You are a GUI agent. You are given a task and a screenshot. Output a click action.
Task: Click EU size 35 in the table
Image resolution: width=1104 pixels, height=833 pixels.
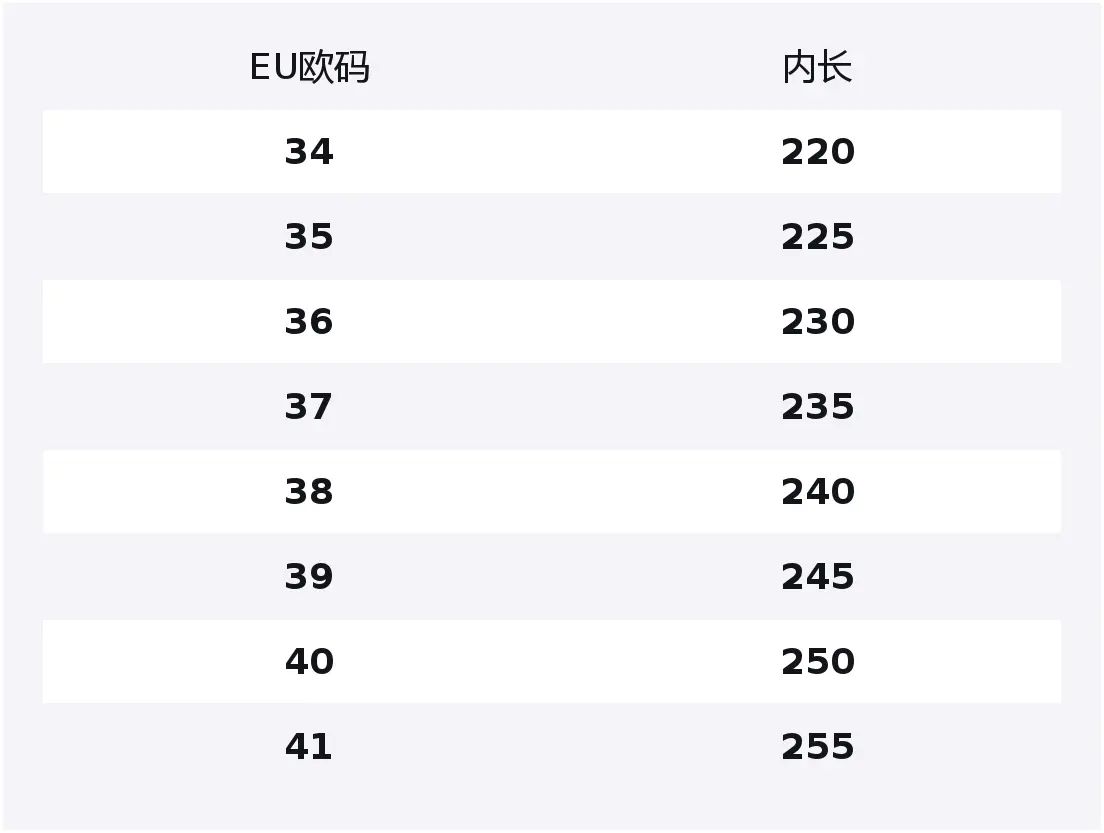click(309, 237)
